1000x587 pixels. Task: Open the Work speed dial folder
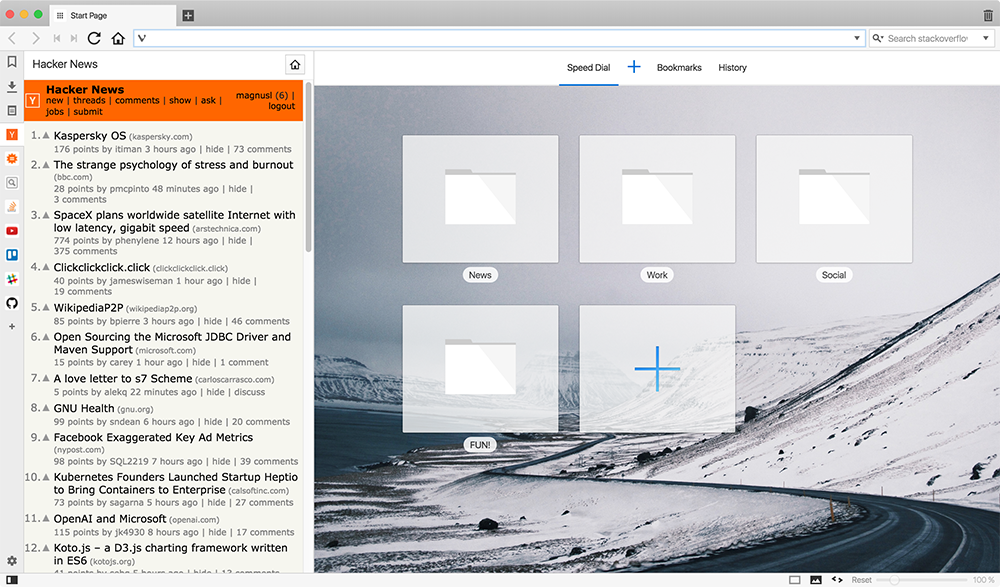pos(658,199)
